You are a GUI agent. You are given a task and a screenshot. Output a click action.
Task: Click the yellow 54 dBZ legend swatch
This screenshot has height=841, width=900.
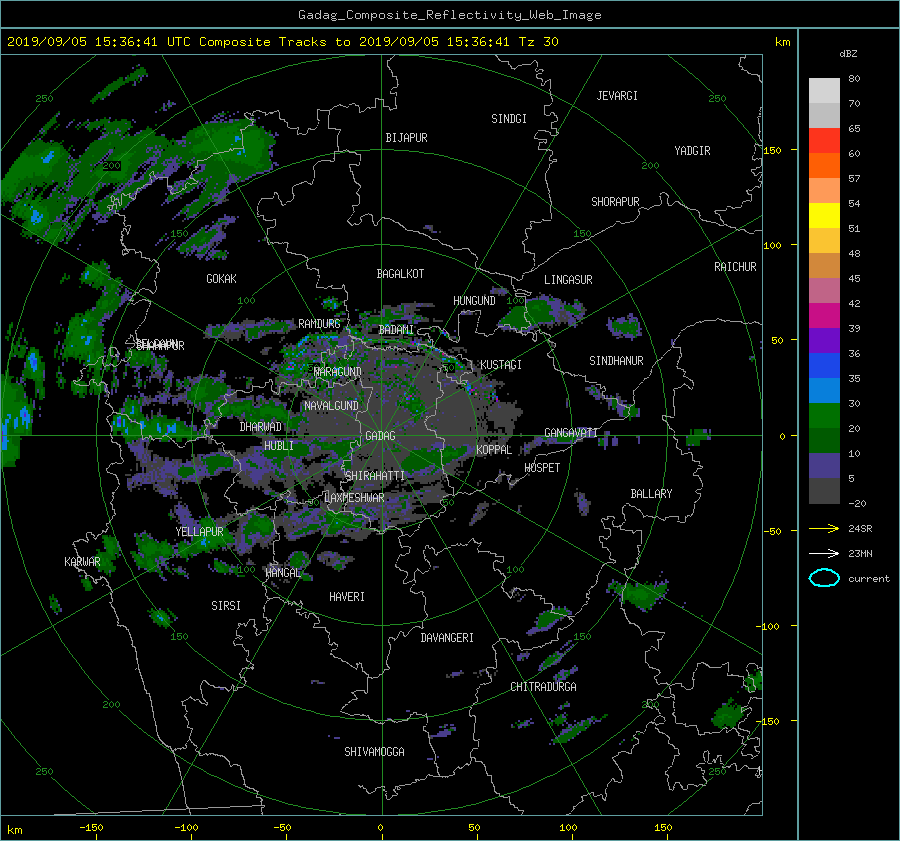(824, 216)
